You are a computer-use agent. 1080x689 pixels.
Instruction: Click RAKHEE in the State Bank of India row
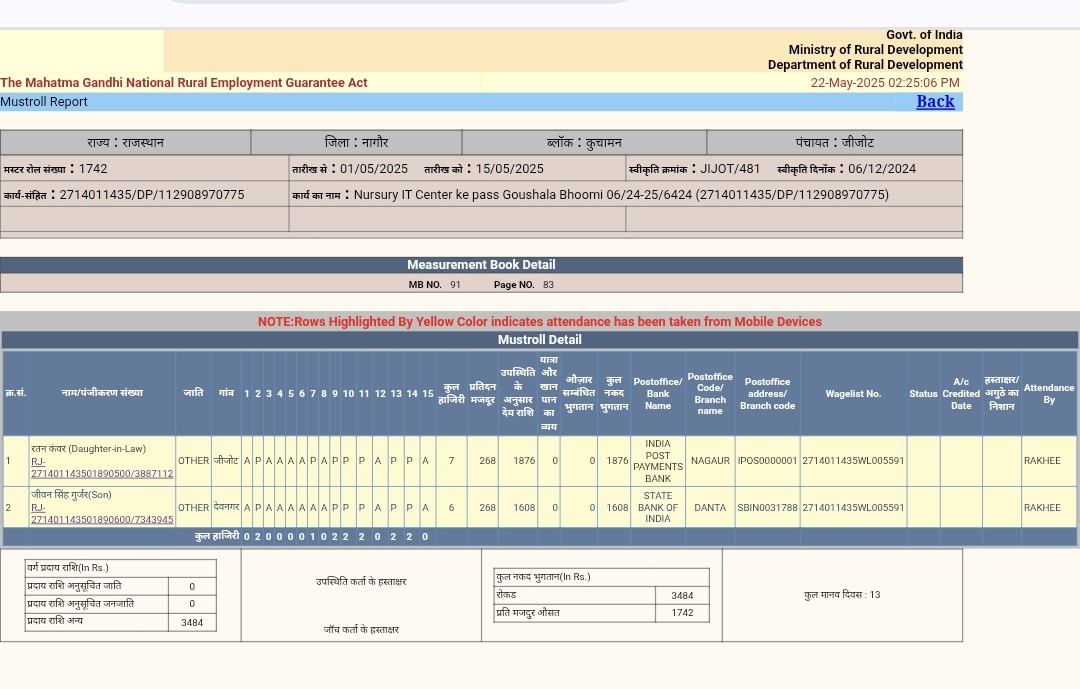1042,508
